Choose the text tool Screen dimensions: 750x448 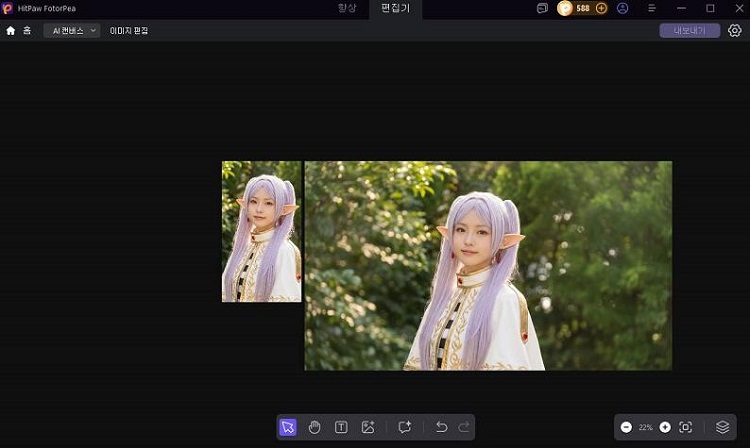tap(341, 427)
